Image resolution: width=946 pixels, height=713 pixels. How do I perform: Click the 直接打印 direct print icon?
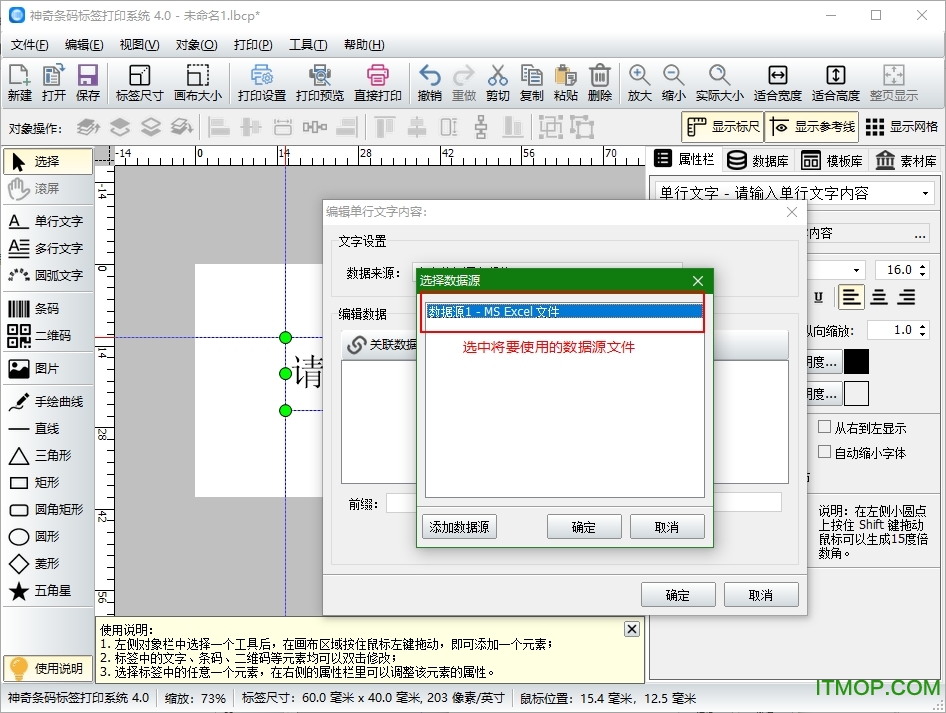(377, 82)
